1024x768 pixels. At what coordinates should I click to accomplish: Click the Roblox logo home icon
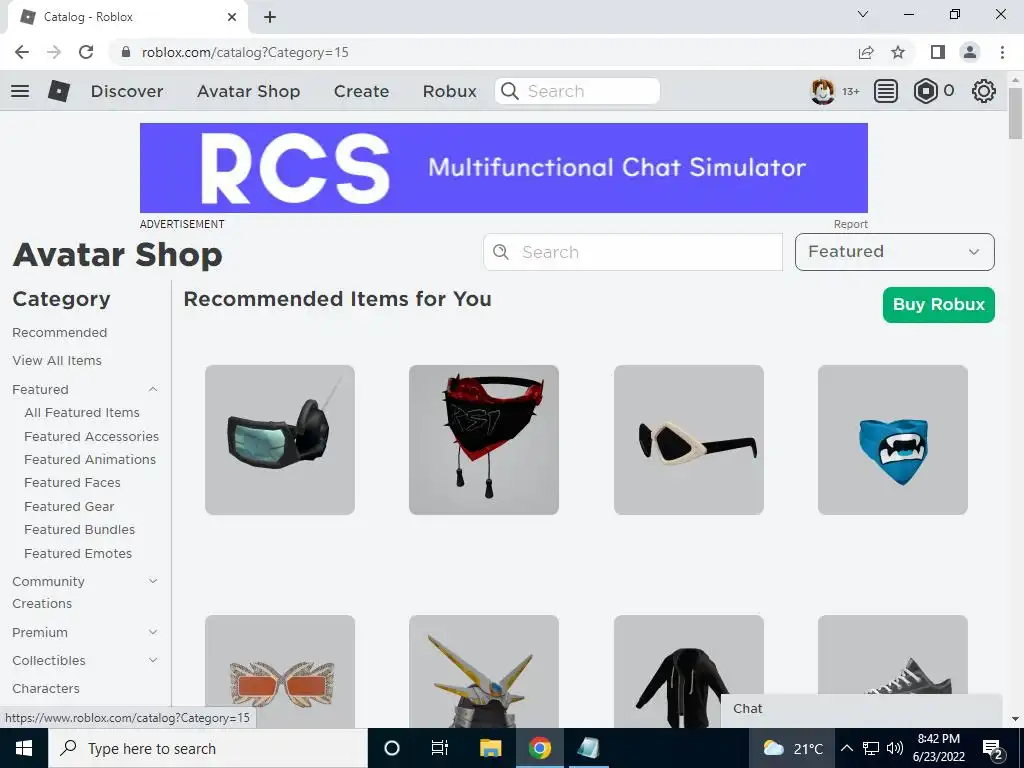point(59,91)
